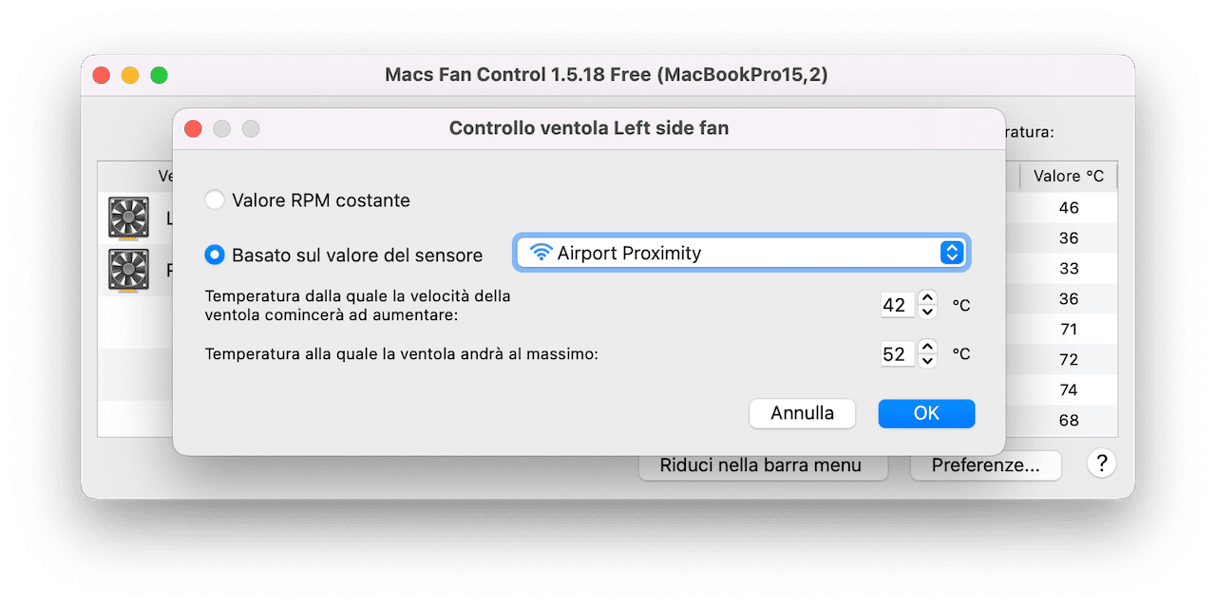Click the yellow minimize button of main window
The height and width of the screenshot is (606, 1216).
point(130,75)
